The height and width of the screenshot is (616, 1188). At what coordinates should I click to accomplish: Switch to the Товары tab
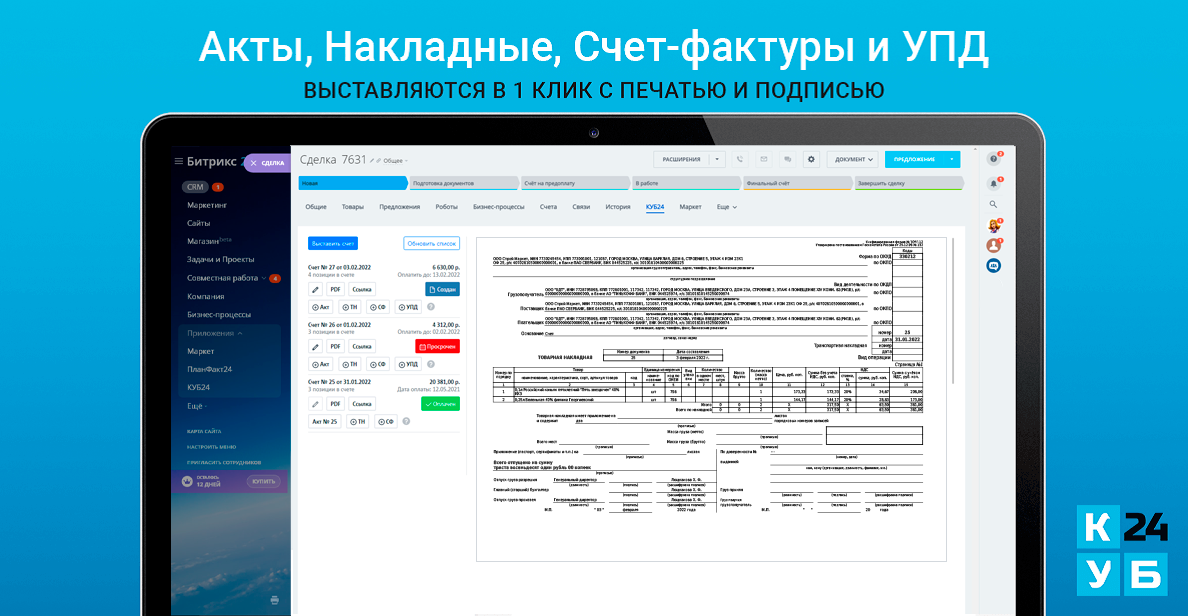(x=352, y=207)
